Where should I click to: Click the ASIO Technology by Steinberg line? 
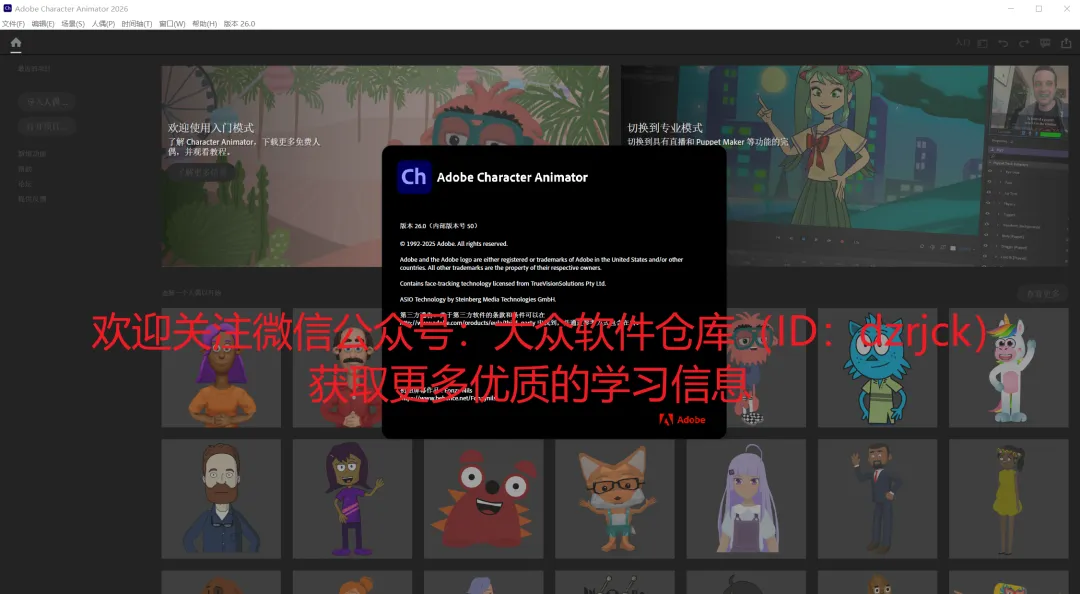pos(477,299)
